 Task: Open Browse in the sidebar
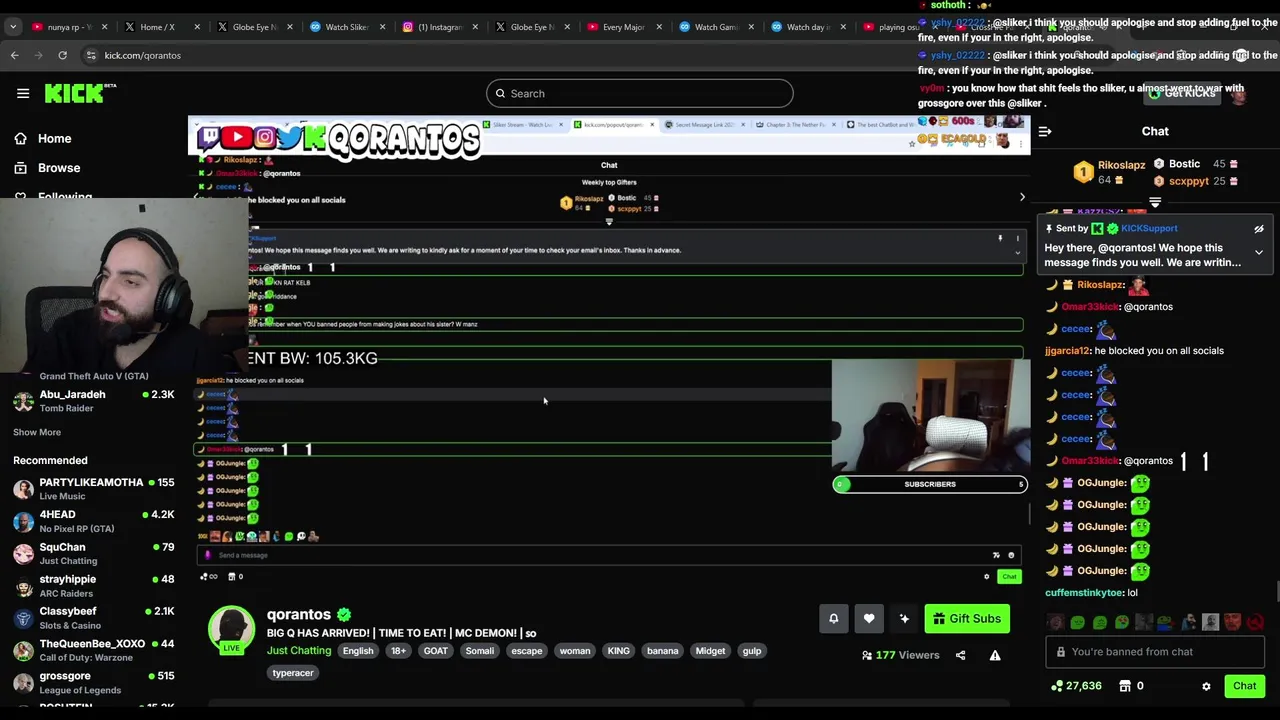(47, 168)
